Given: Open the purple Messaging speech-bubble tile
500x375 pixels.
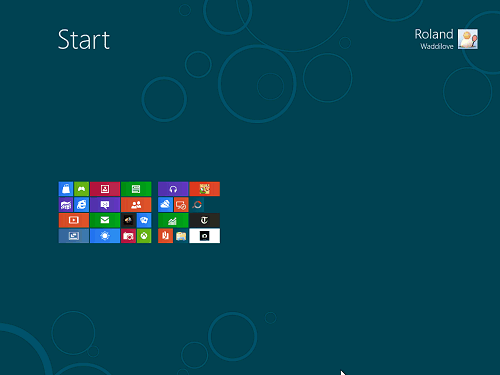Looking at the screenshot, I should pyautogui.click(x=105, y=205).
